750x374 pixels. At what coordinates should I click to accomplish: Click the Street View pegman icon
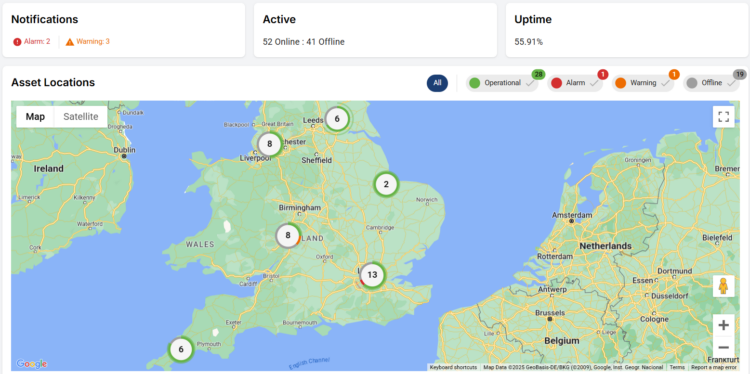tap(723, 286)
